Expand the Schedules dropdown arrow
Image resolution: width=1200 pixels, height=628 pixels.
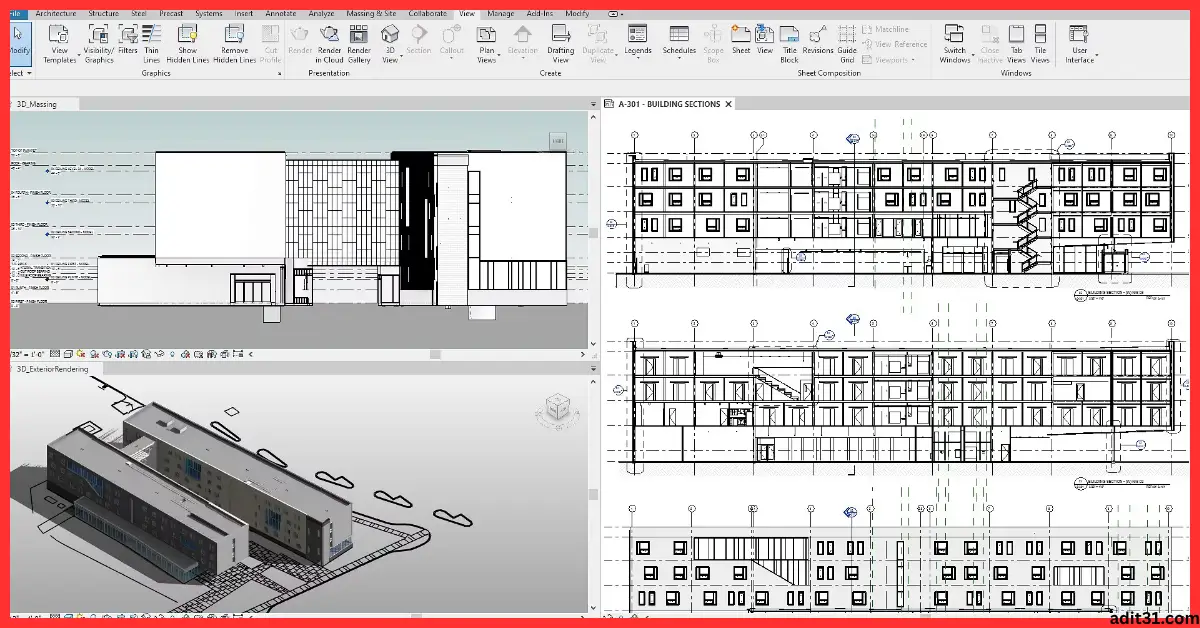point(679,58)
